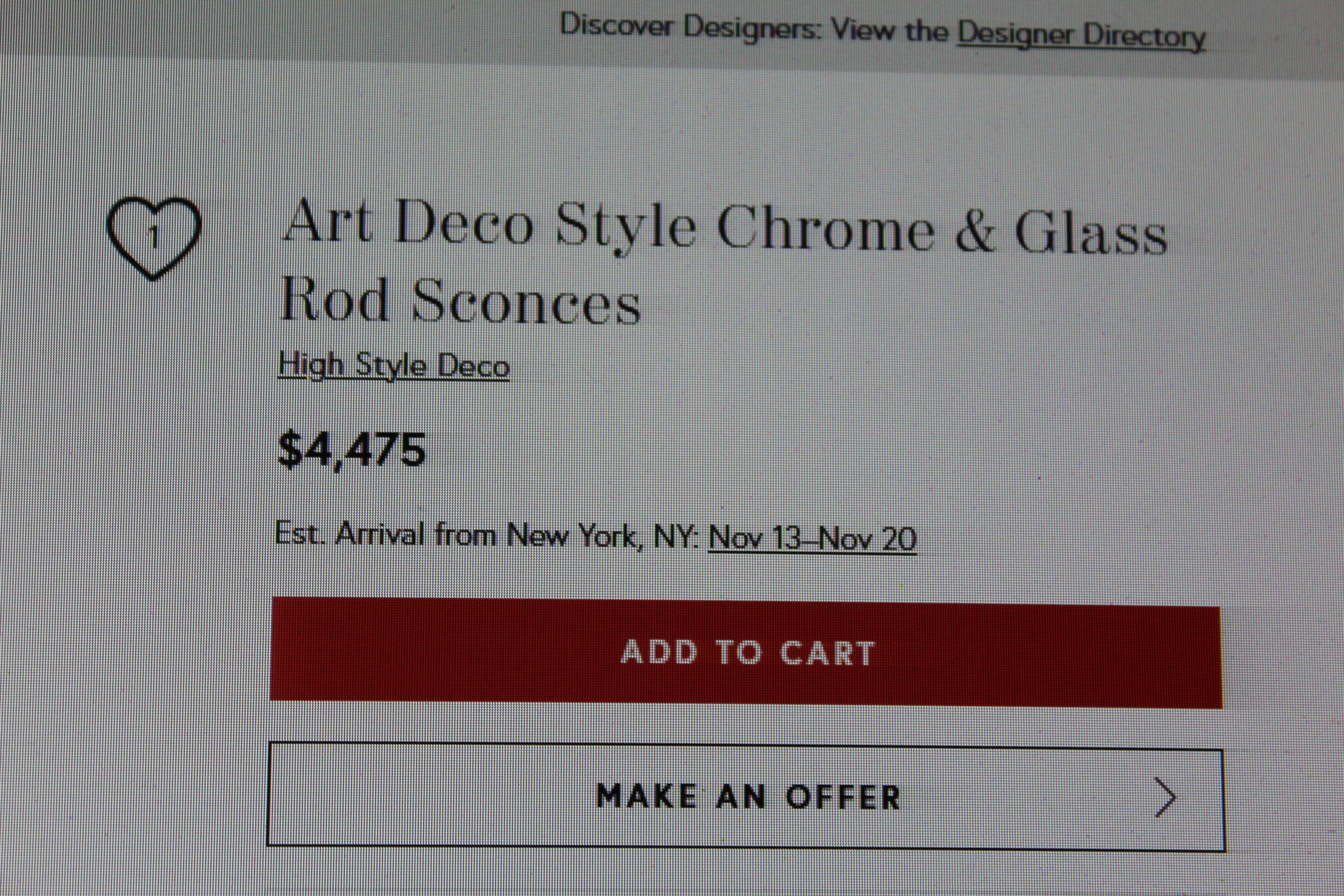
Task: Click the word 'CART' on the red button
Action: tap(827, 653)
